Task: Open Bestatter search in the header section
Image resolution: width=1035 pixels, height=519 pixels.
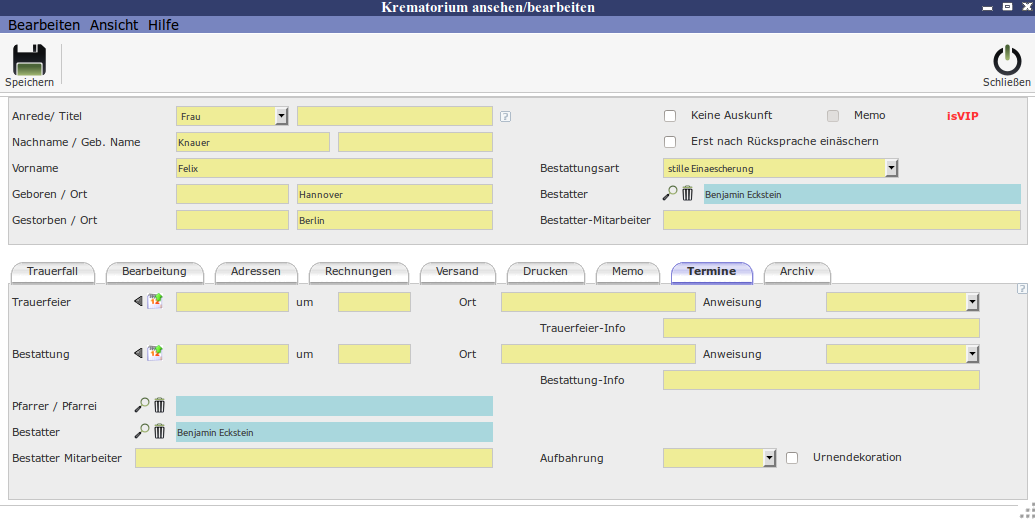Action: [x=670, y=194]
